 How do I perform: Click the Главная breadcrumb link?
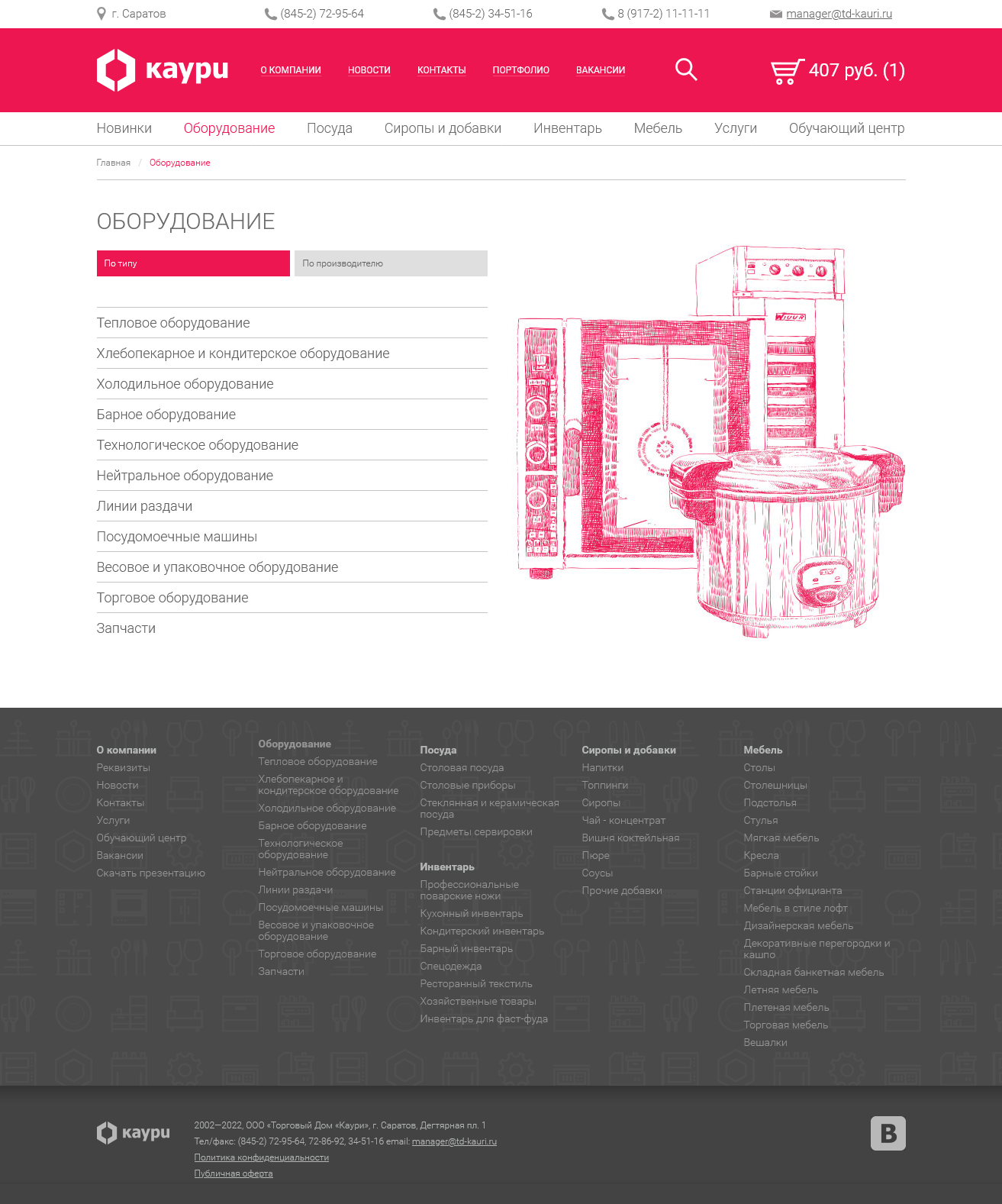(113, 163)
